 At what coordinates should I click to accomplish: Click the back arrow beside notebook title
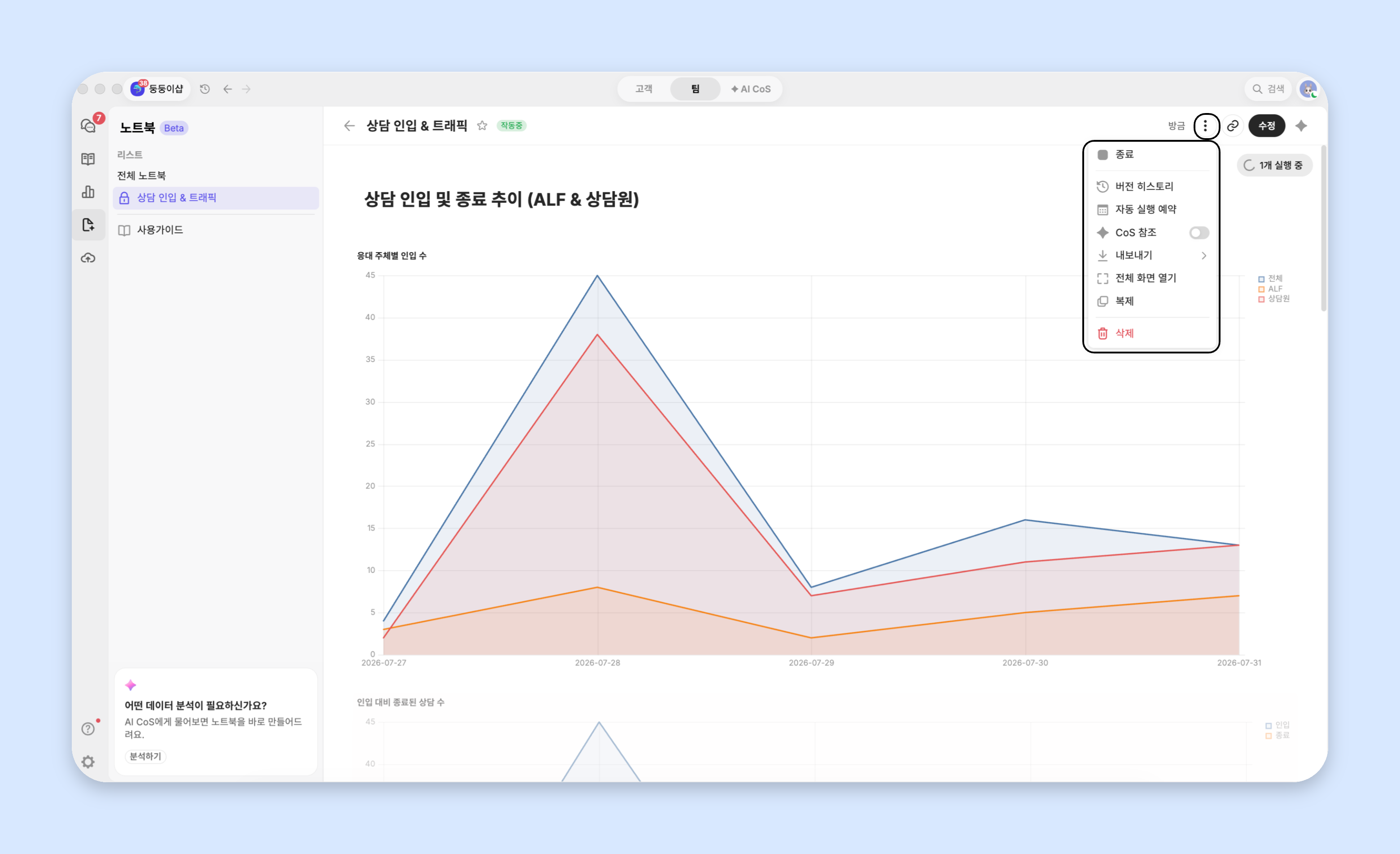(x=350, y=126)
